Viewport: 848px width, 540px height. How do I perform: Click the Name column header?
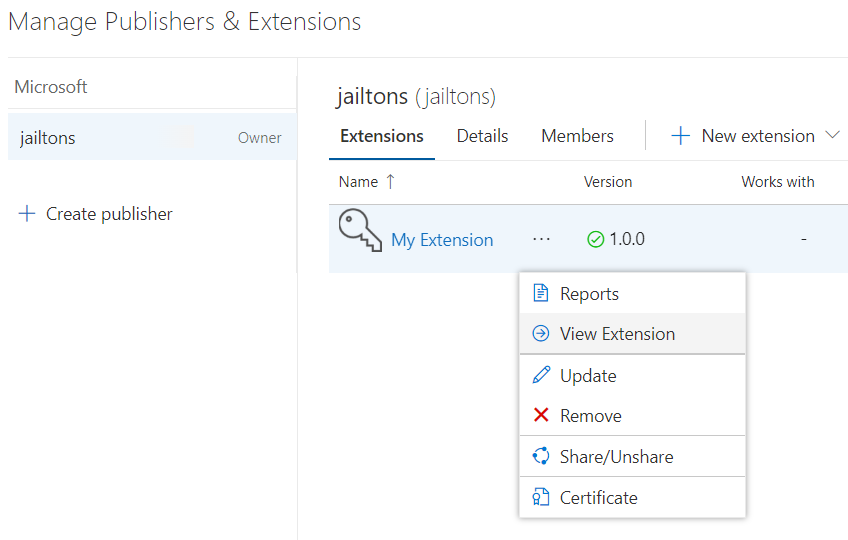(x=358, y=182)
